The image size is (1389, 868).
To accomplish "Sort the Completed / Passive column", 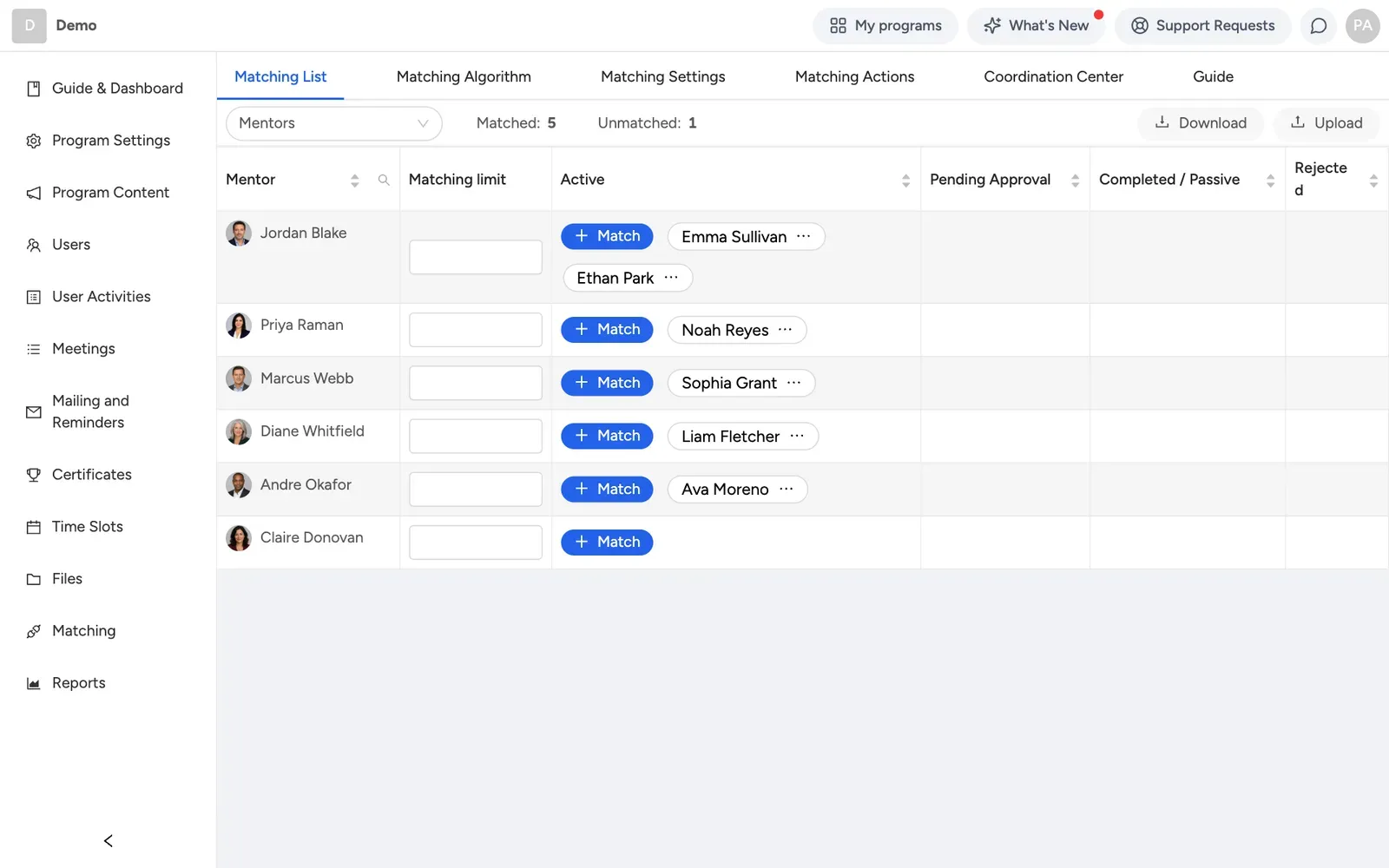I will pyautogui.click(x=1270, y=180).
